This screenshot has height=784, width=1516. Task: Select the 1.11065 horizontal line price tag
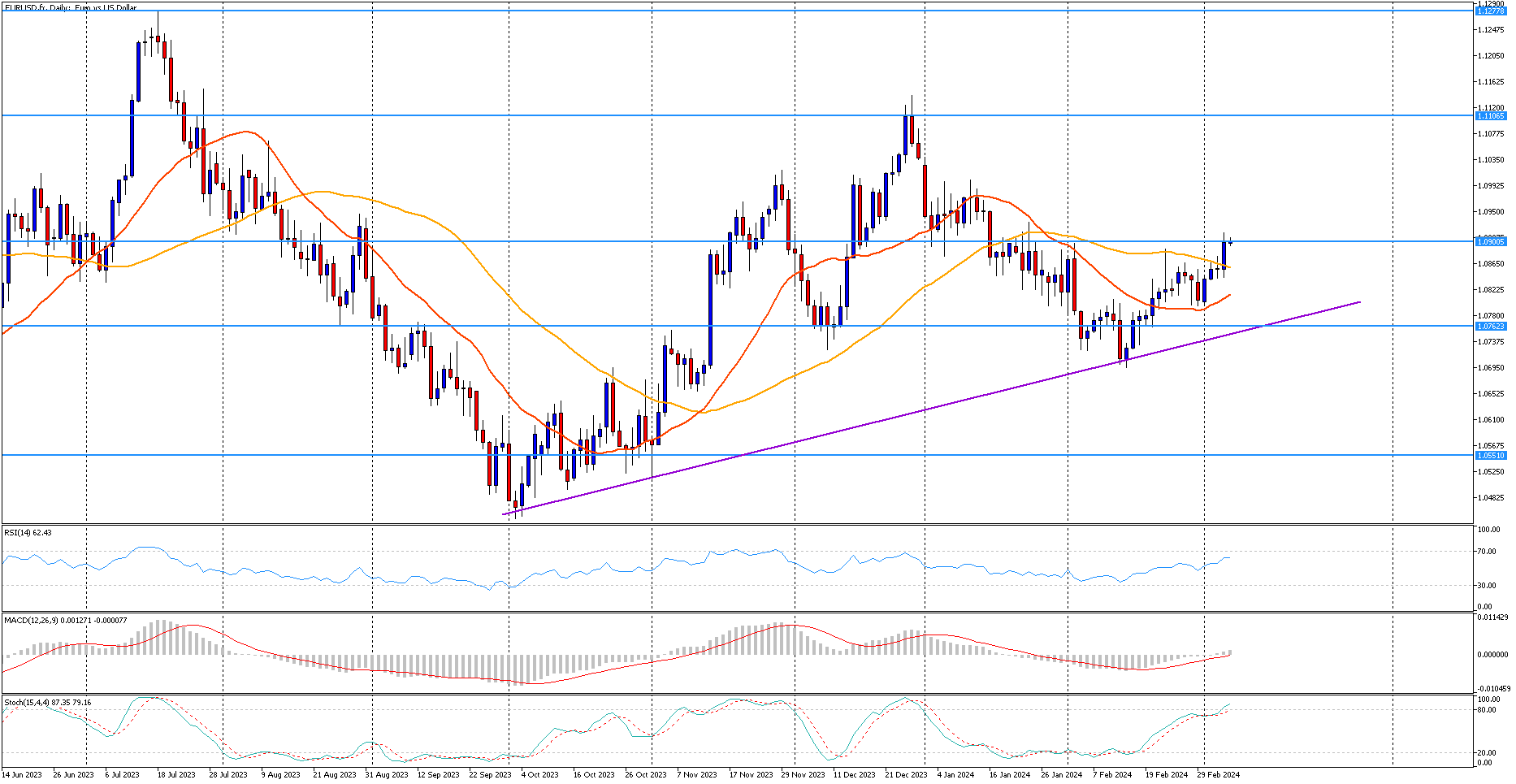[x=1491, y=116]
